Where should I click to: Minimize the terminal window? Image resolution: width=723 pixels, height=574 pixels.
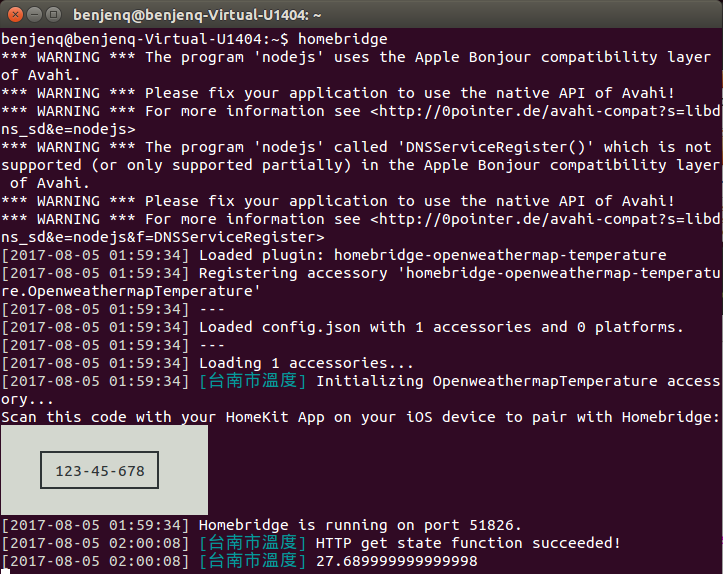(35, 15)
